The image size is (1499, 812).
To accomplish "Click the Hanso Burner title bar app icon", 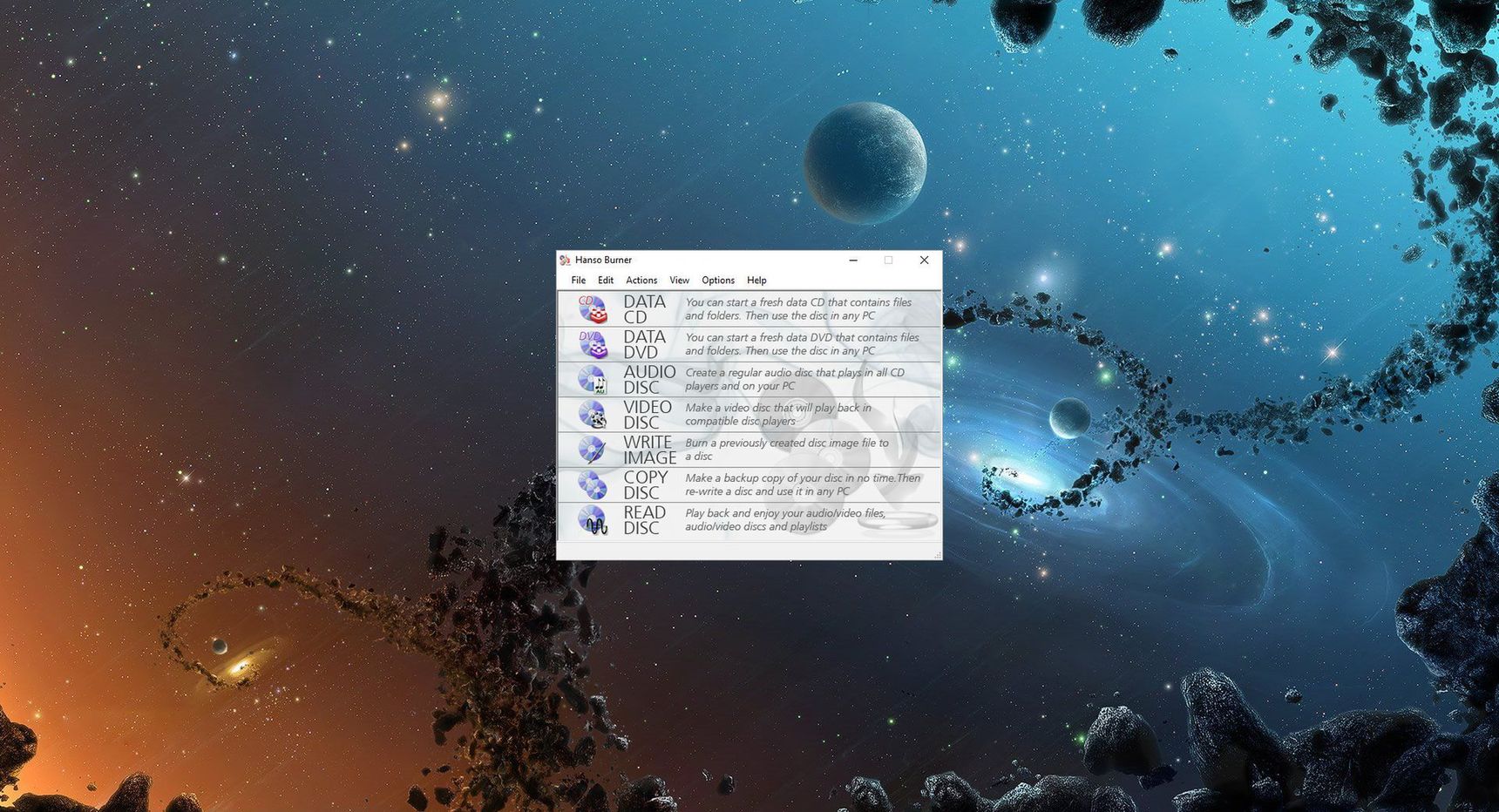I will 565,260.
